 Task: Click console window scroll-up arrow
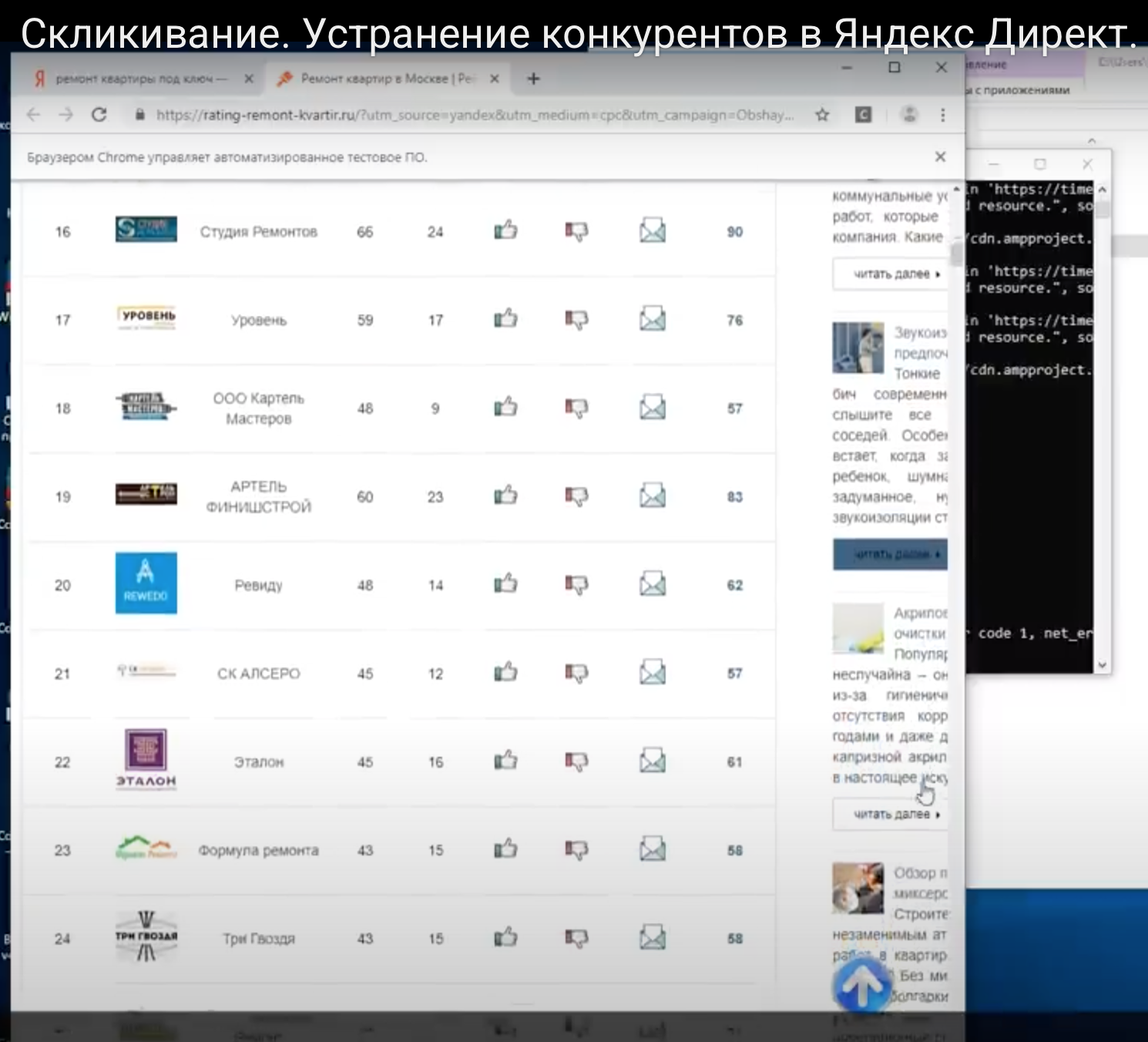click(1102, 190)
